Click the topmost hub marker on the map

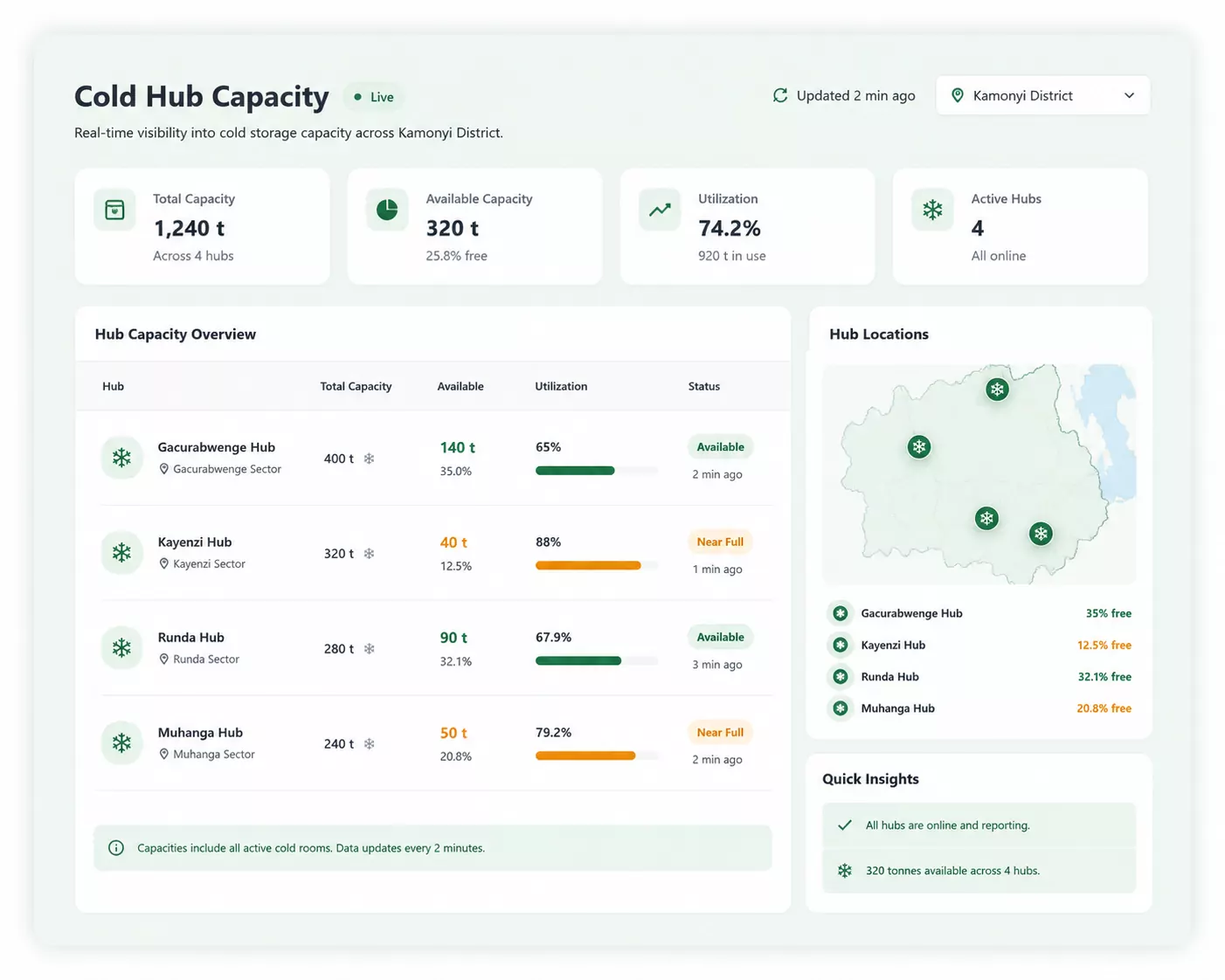[997, 390]
